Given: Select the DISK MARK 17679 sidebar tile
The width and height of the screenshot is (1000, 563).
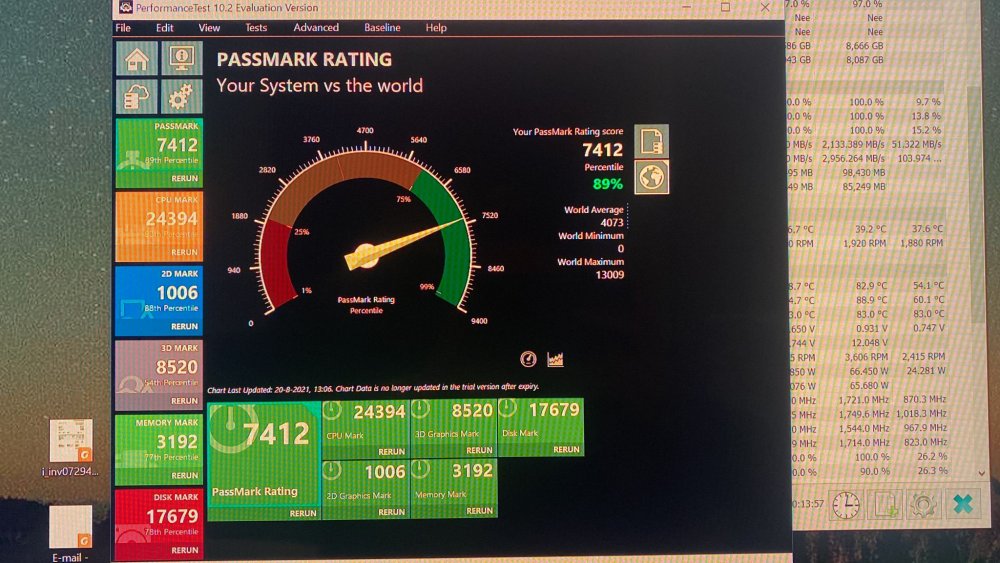Looking at the screenshot, I should coord(159,524).
